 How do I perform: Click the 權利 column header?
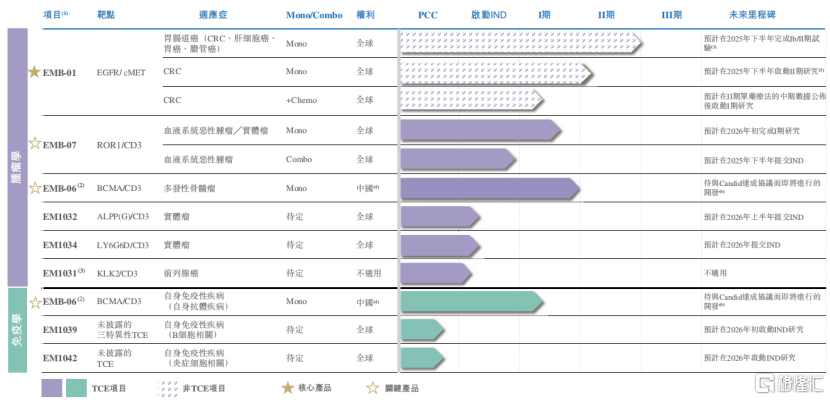coord(365,15)
